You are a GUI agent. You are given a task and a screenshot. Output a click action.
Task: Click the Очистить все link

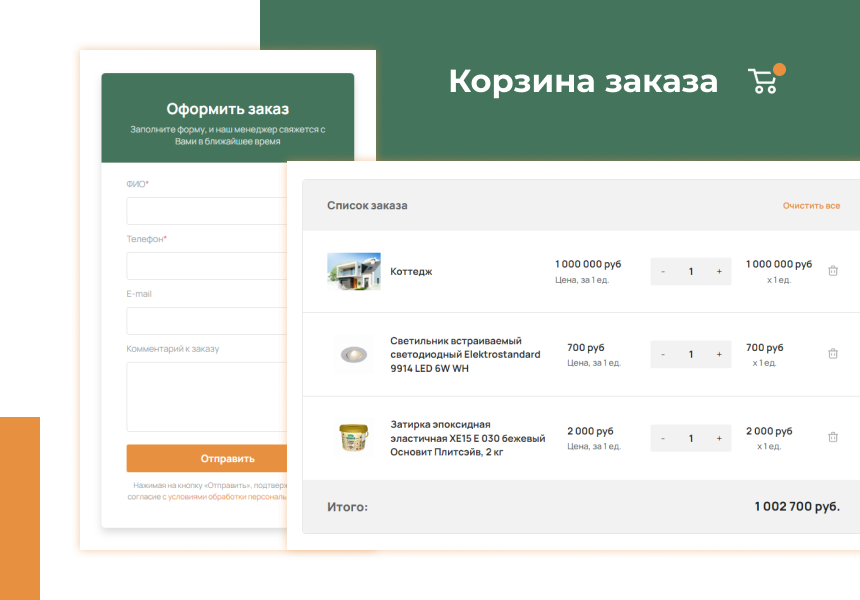[811, 206]
